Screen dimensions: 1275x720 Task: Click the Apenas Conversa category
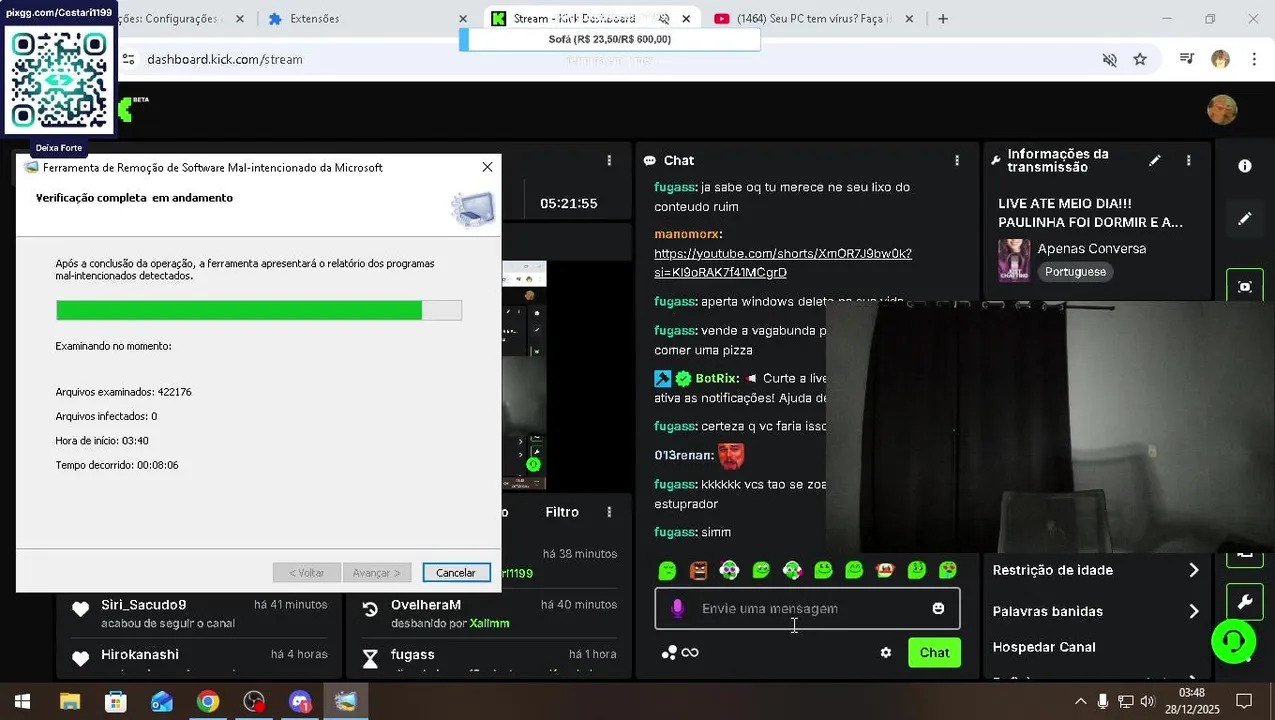pos(1092,248)
